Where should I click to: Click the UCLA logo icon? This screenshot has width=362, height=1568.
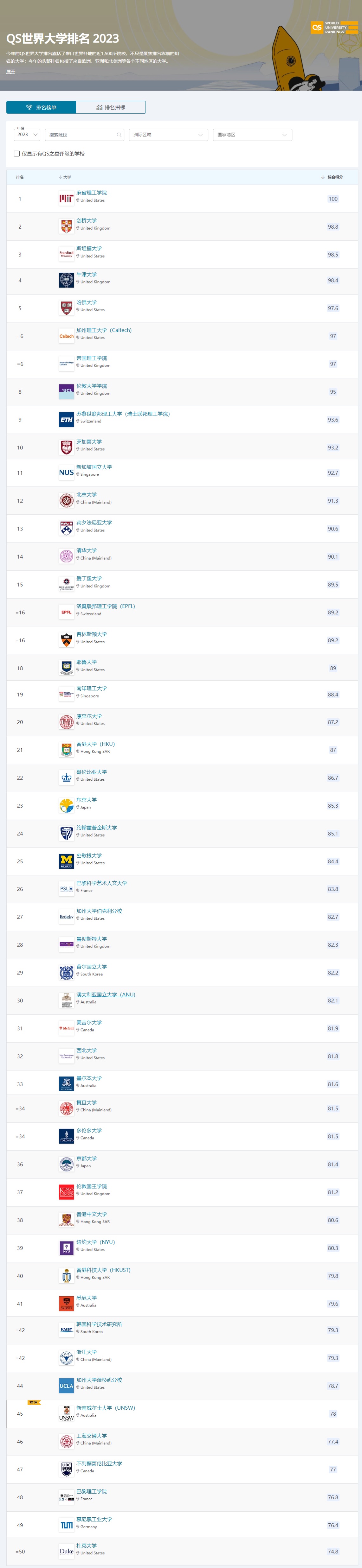pos(66,1385)
